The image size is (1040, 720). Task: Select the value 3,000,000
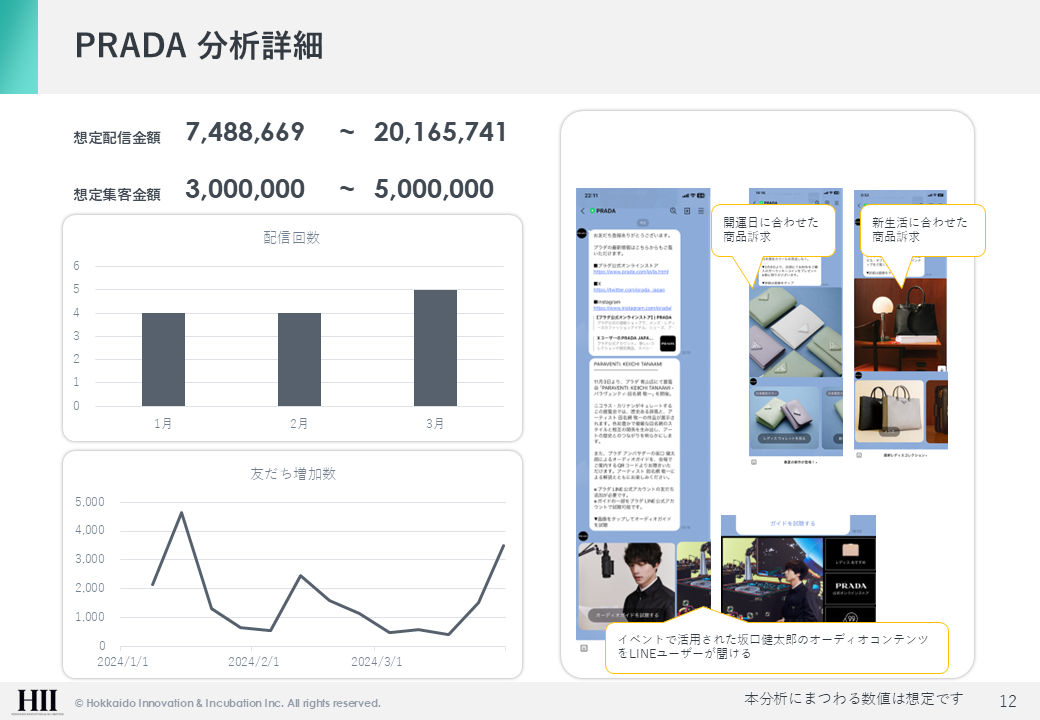[x=245, y=189]
